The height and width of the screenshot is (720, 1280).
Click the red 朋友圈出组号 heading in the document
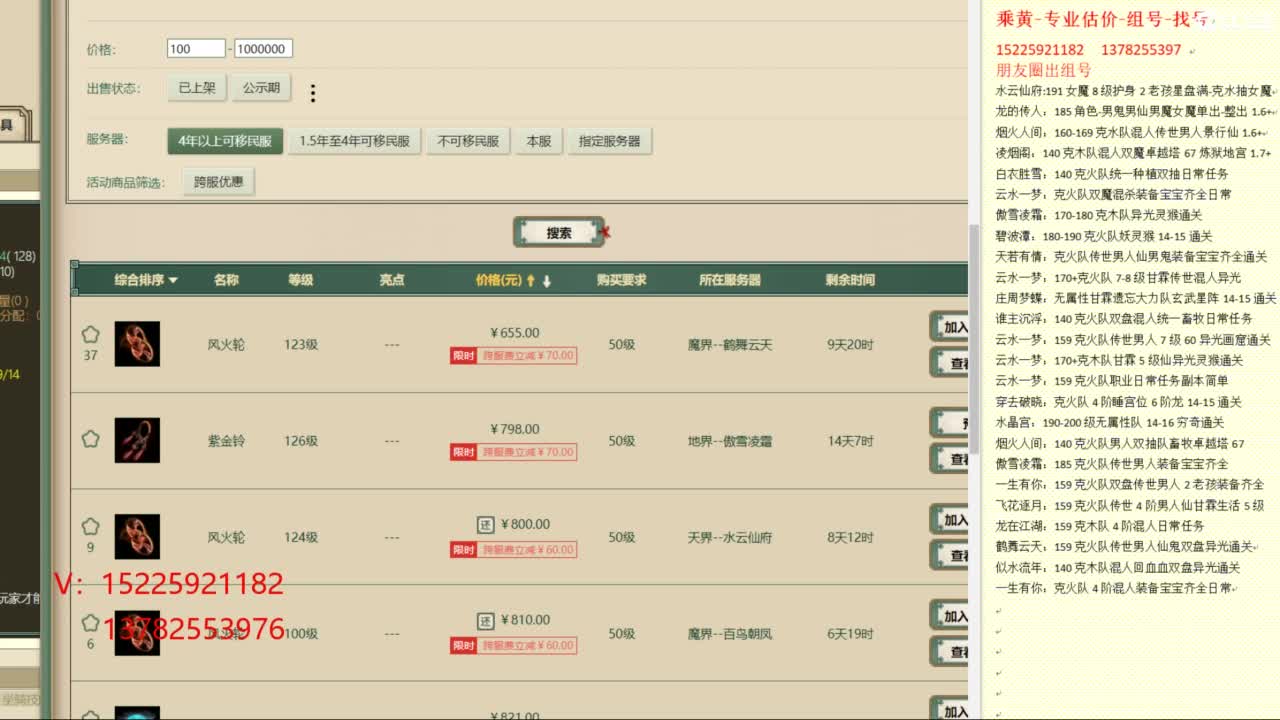pos(1044,70)
